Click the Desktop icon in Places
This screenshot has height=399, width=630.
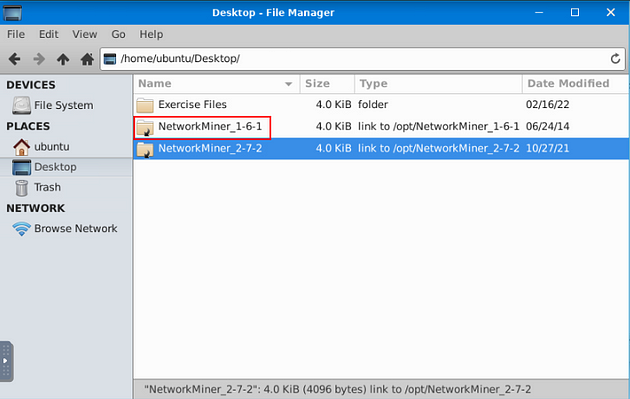(x=21, y=167)
